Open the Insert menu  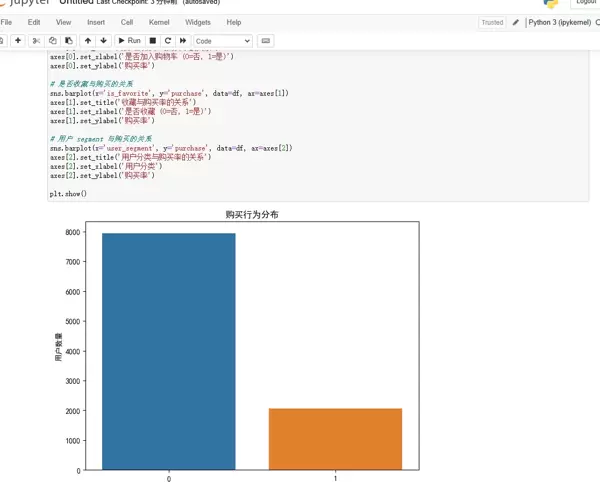96,22
